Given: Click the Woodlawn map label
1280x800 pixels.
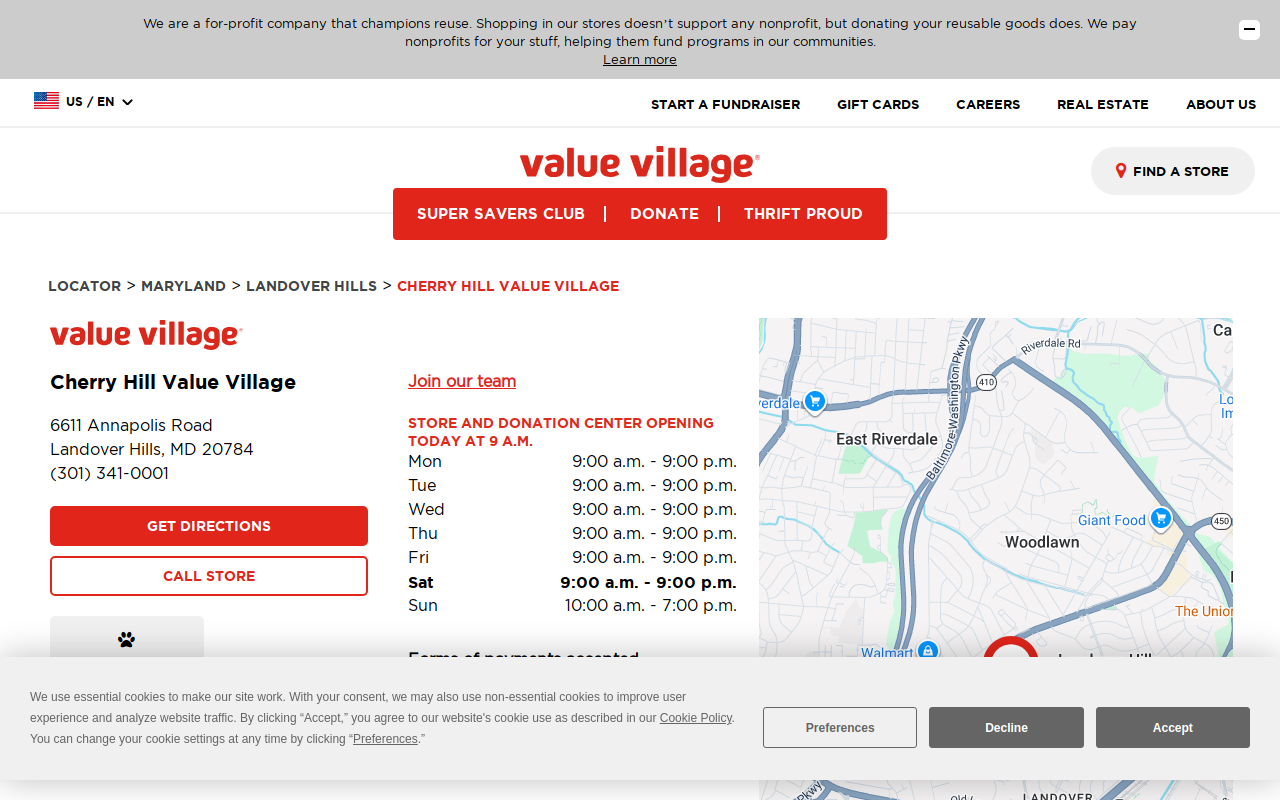Looking at the screenshot, I should coord(1042,542).
